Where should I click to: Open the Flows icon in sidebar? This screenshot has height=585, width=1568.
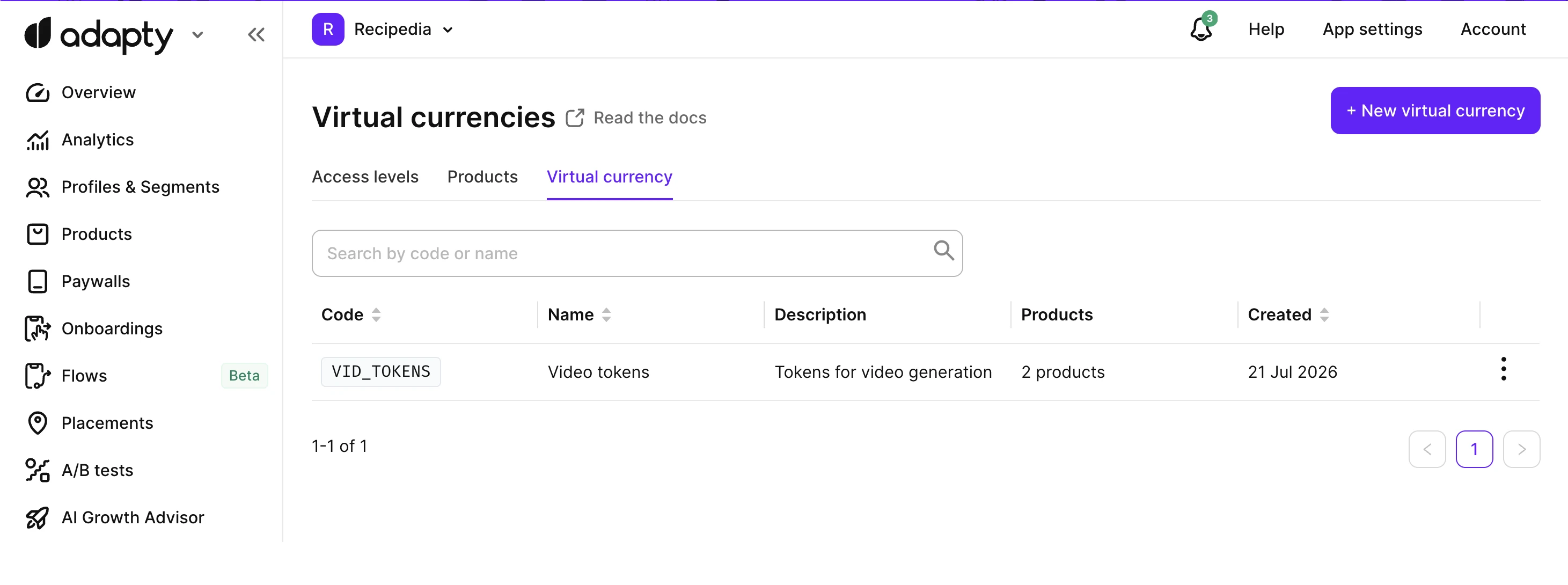pos(38,376)
